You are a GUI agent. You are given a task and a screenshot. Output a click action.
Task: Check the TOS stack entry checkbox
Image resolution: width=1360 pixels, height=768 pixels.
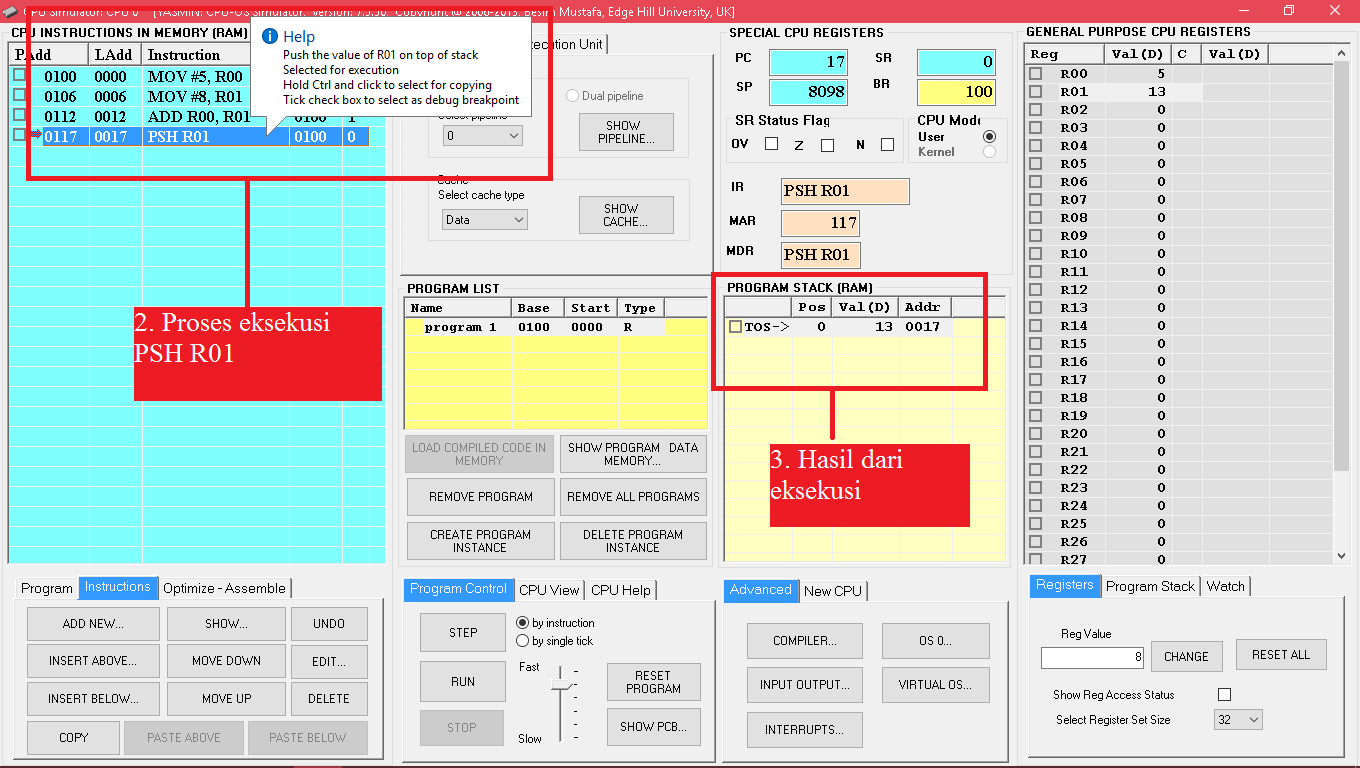[735, 324]
